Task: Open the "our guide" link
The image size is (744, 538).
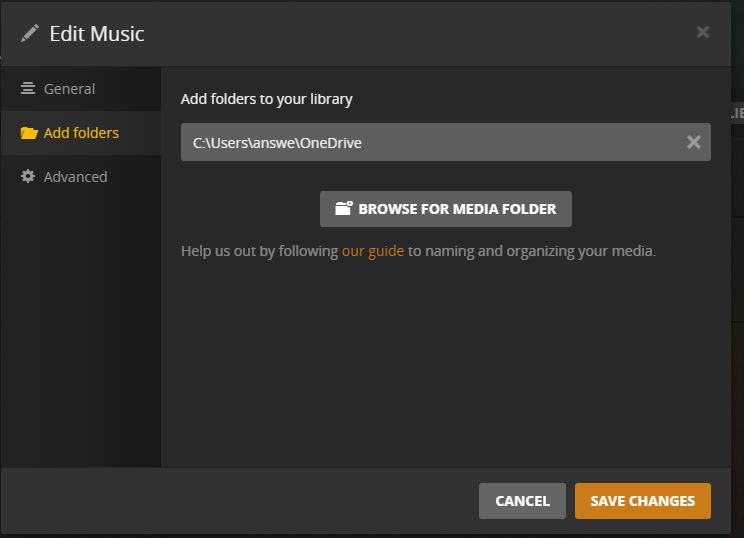Action: pyautogui.click(x=373, y=251)
